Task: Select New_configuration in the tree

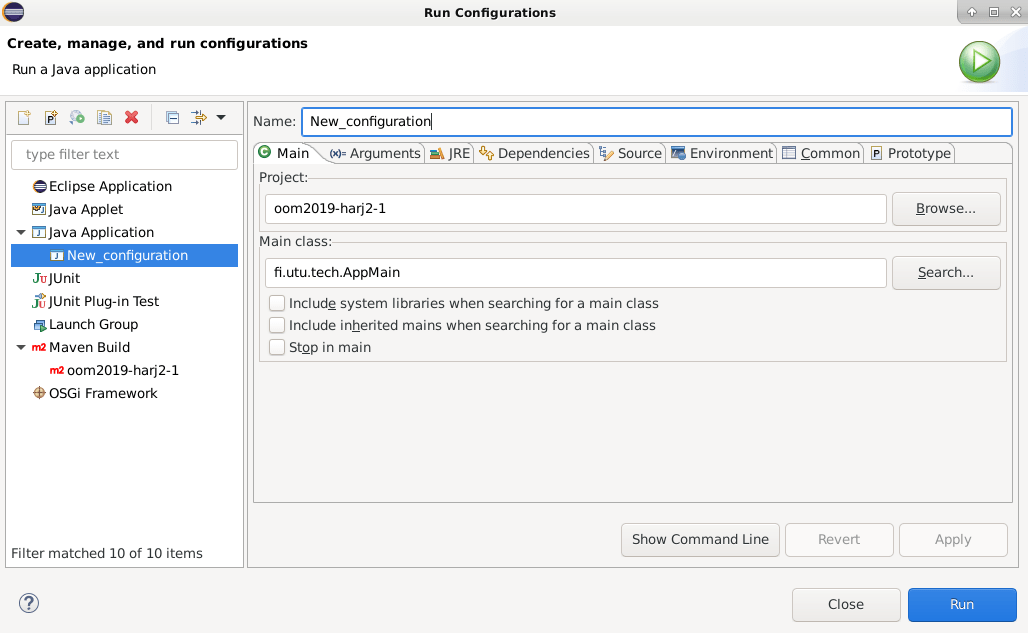Action: point(125,256)
